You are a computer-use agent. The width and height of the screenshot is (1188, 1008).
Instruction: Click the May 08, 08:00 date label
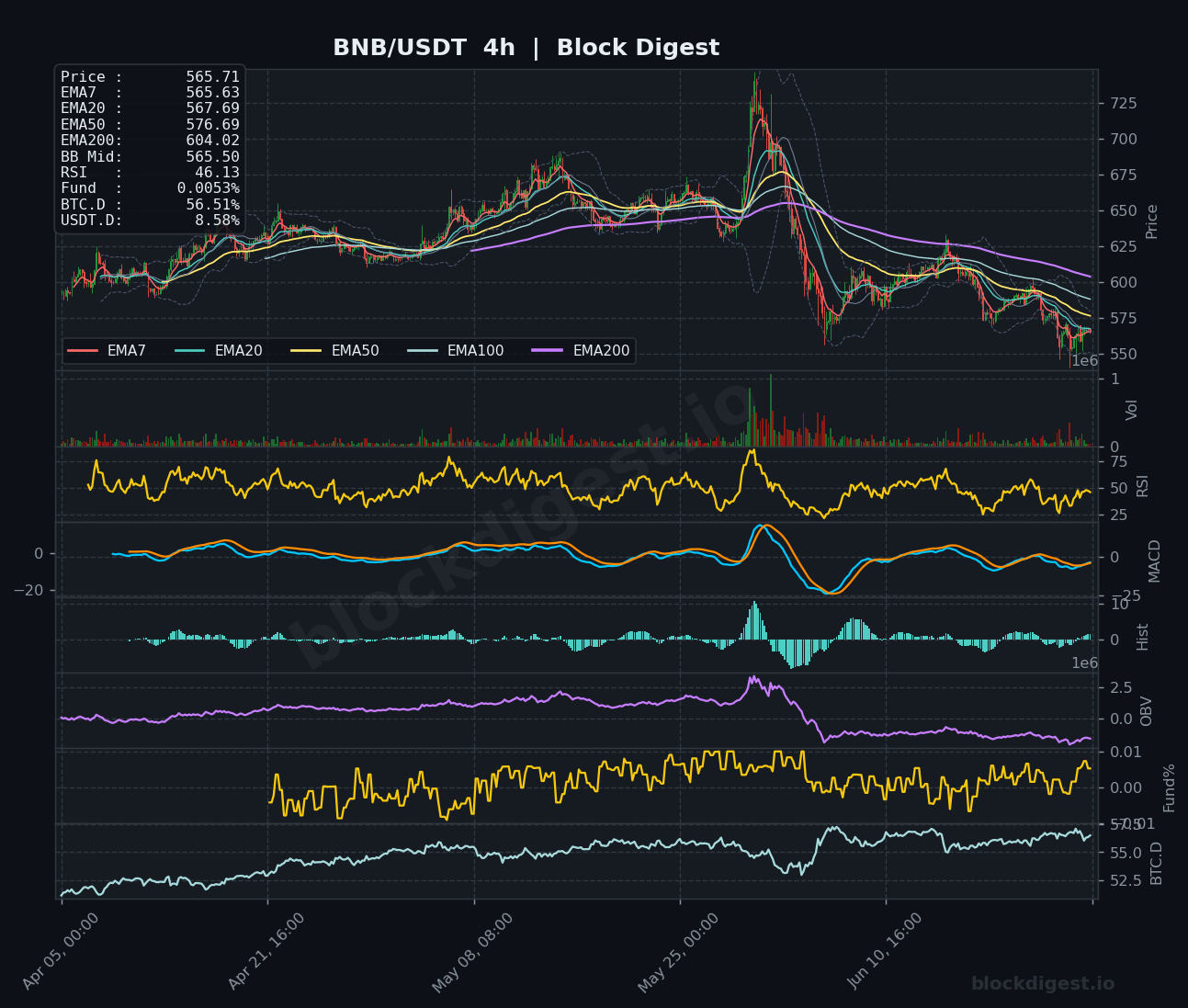tap(471, 952)
